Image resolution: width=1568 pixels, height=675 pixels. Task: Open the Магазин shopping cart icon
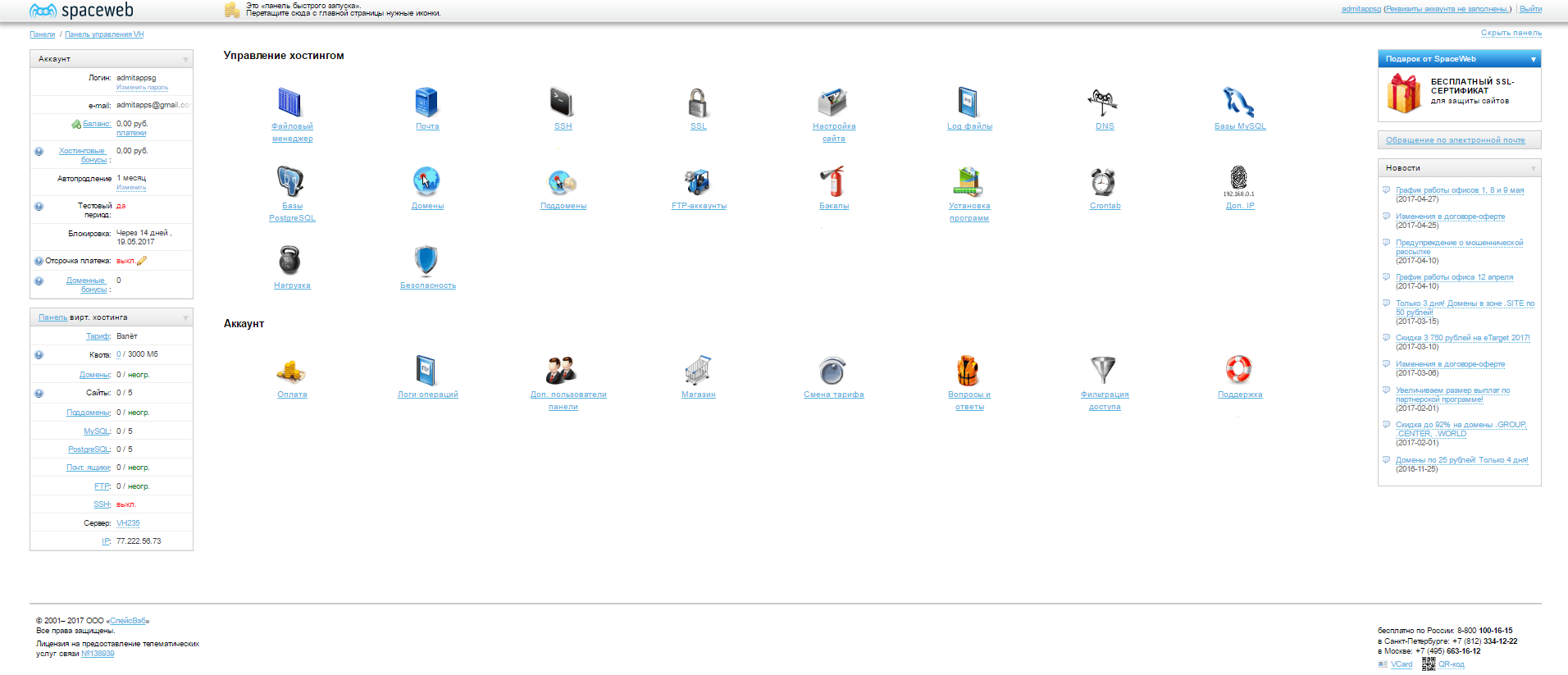click(698, 371)
